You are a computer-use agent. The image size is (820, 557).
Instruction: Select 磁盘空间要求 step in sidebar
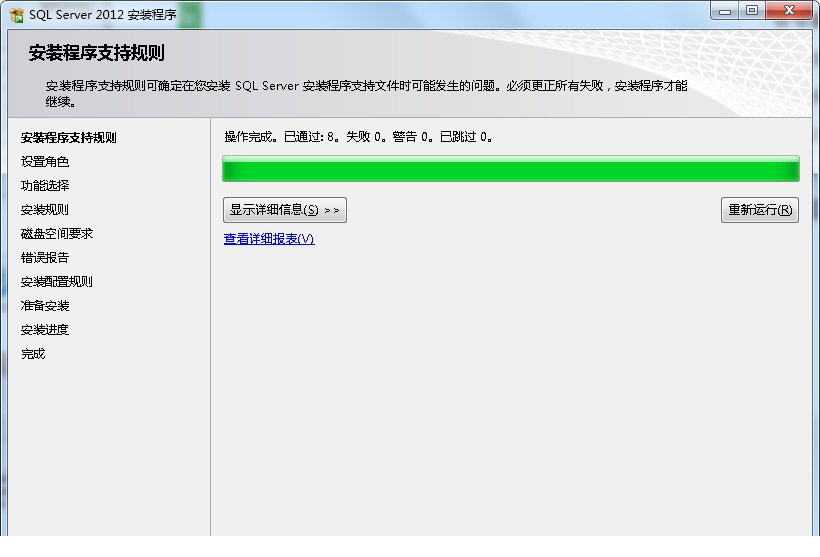tap(57, 234)
